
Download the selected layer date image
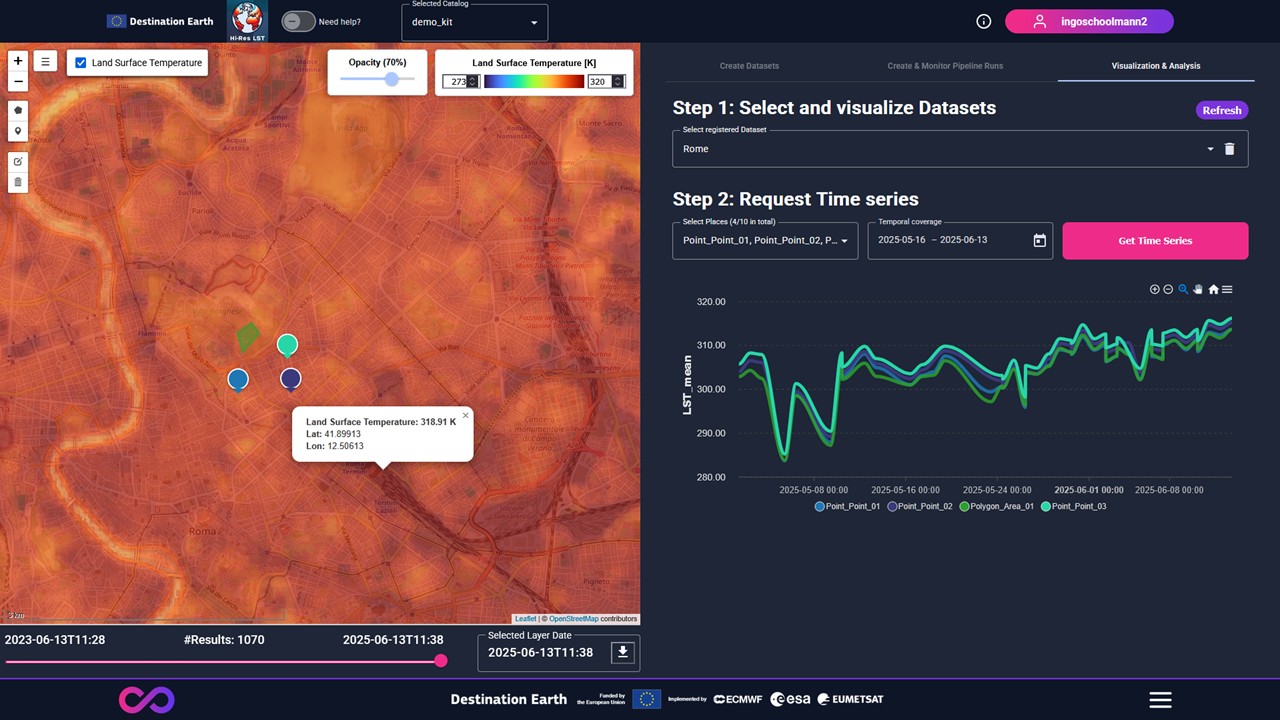[623, 653]
